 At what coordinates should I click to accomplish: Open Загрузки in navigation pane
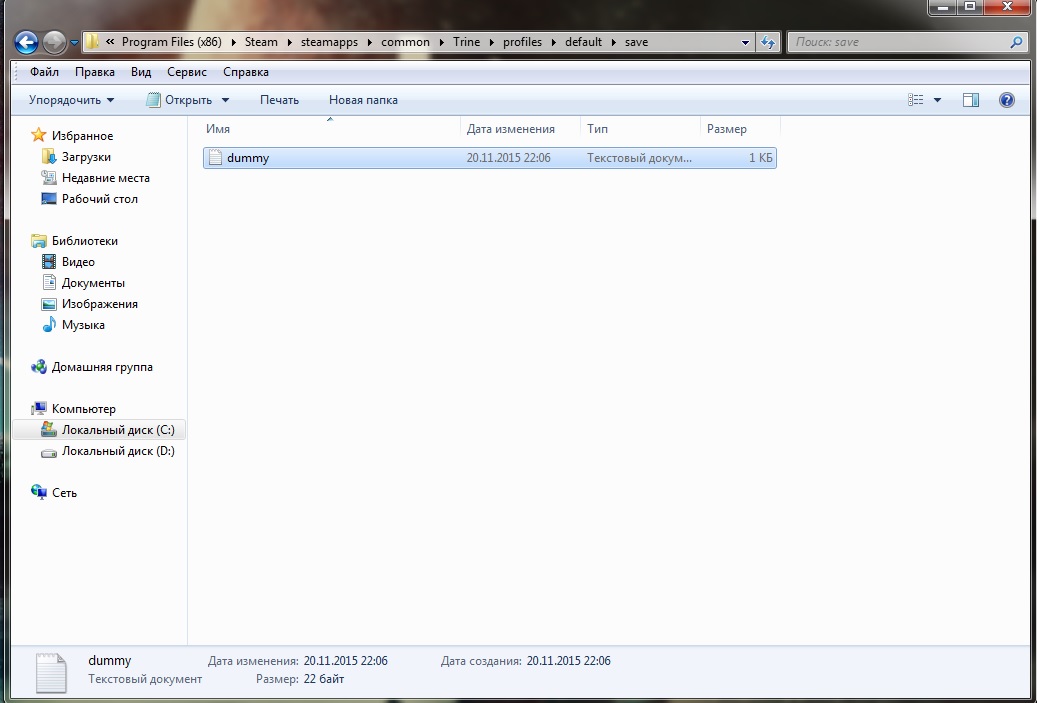[86, 157]
